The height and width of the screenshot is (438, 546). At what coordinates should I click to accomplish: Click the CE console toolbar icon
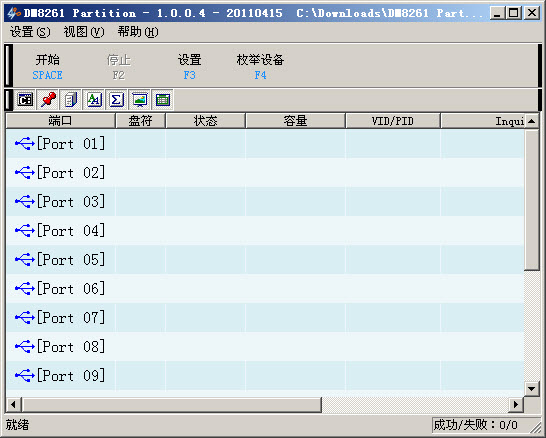[25, 100]
